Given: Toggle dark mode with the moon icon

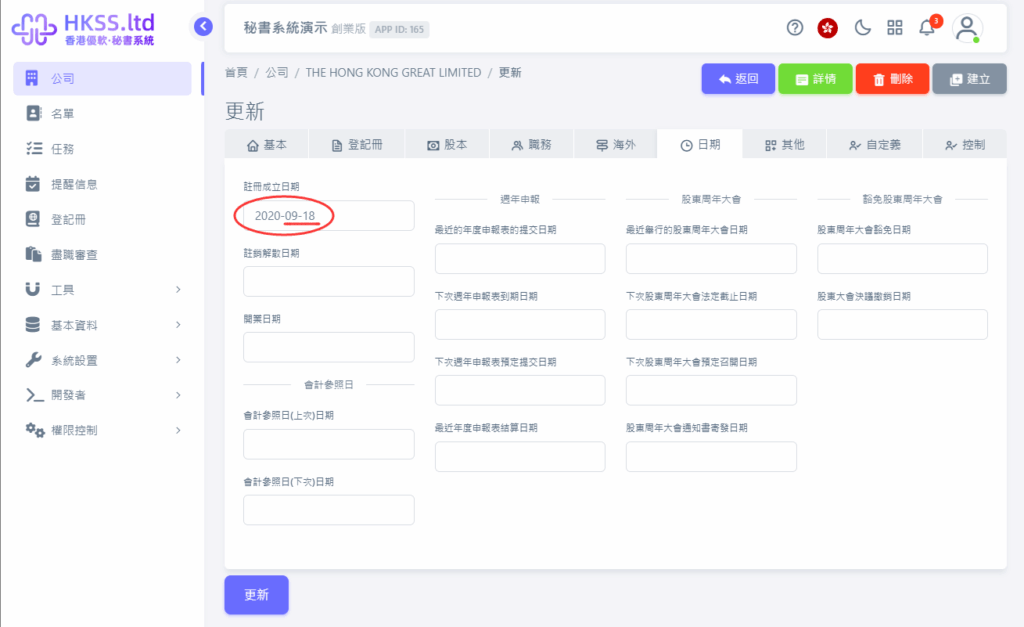Looking at the screenshot, I should tap(862, 28).
